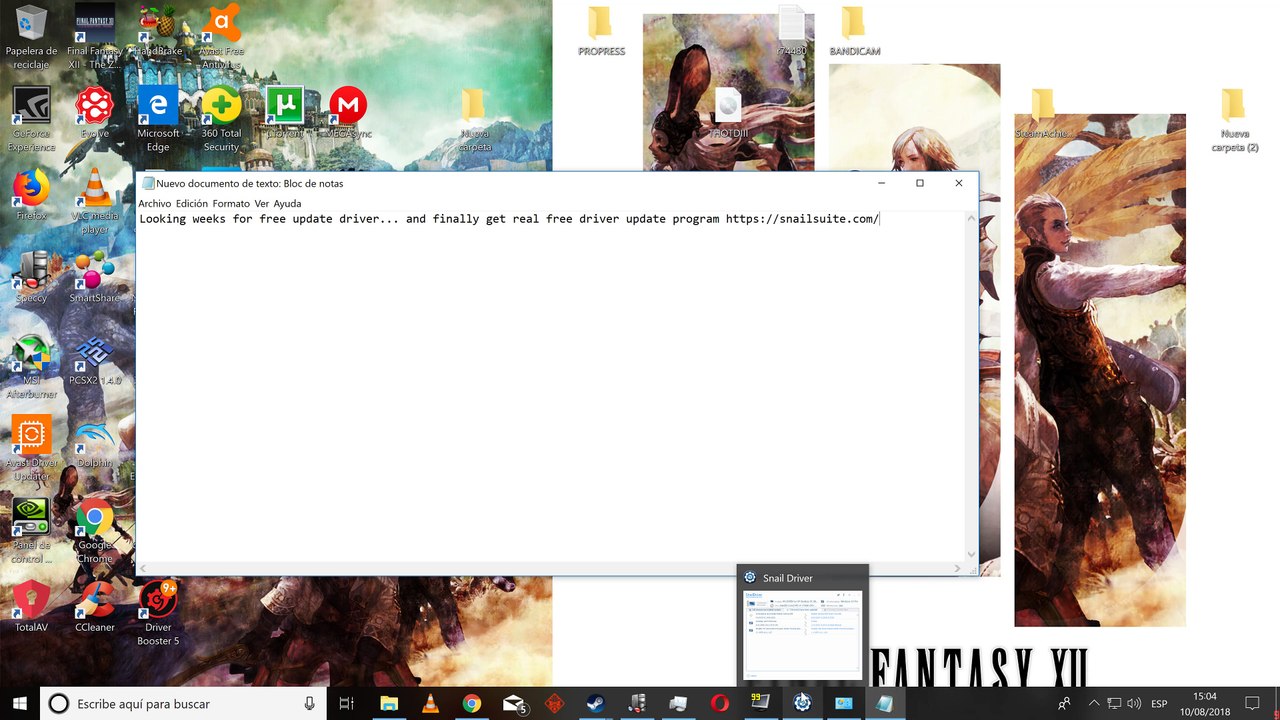Close the Notepad window
1280x720 pixels.
(959, 183)
